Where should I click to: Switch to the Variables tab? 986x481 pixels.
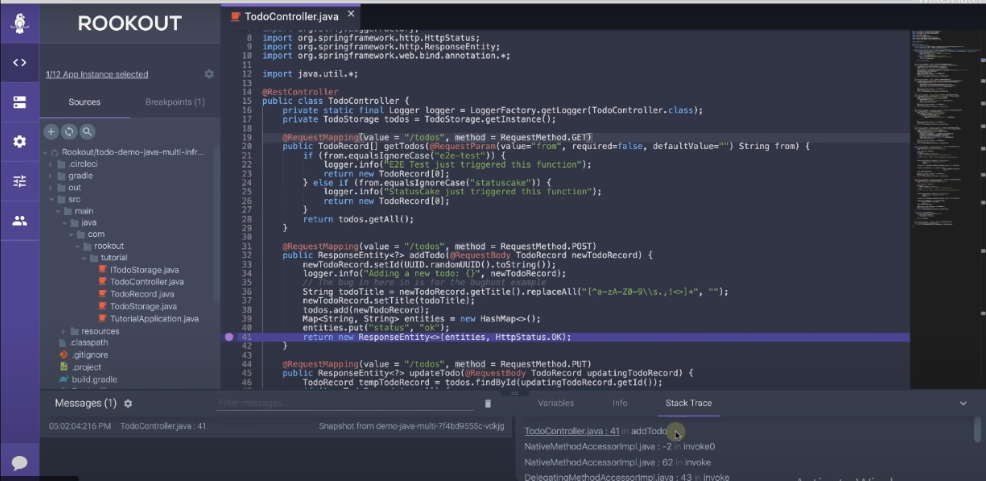(x=556, y=403)
